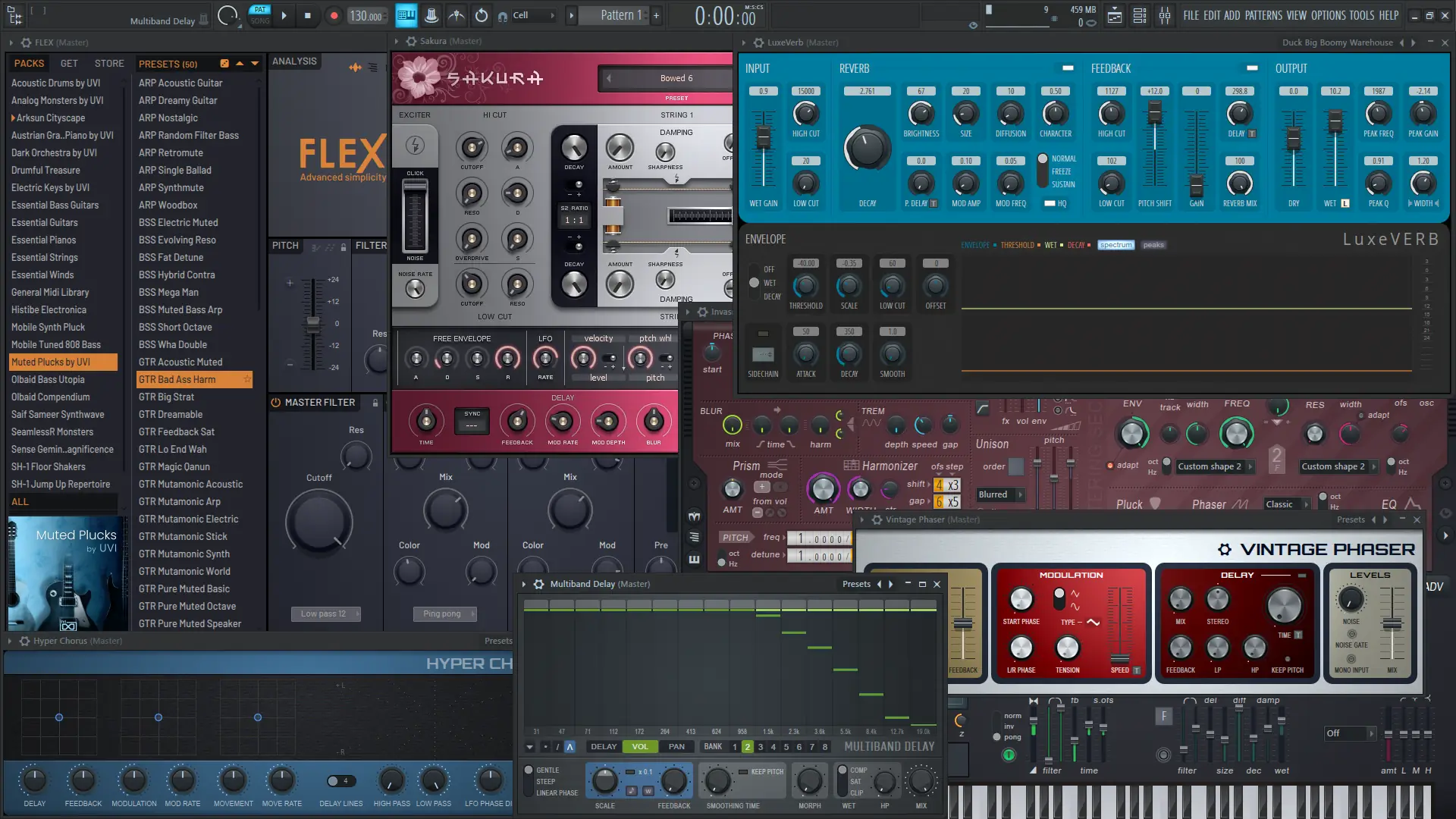The width and height of the screenshot is (1456, 819).
Task: Open the Low pass 12 filter dropdown
Action: pyautogui.click(x=325, y=613)
